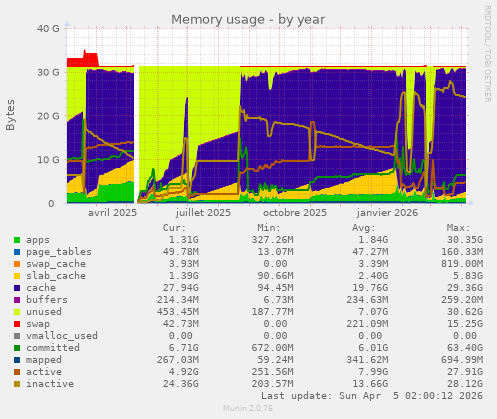Click the '10 G' y-axis tick label

[x=48, y=160]
